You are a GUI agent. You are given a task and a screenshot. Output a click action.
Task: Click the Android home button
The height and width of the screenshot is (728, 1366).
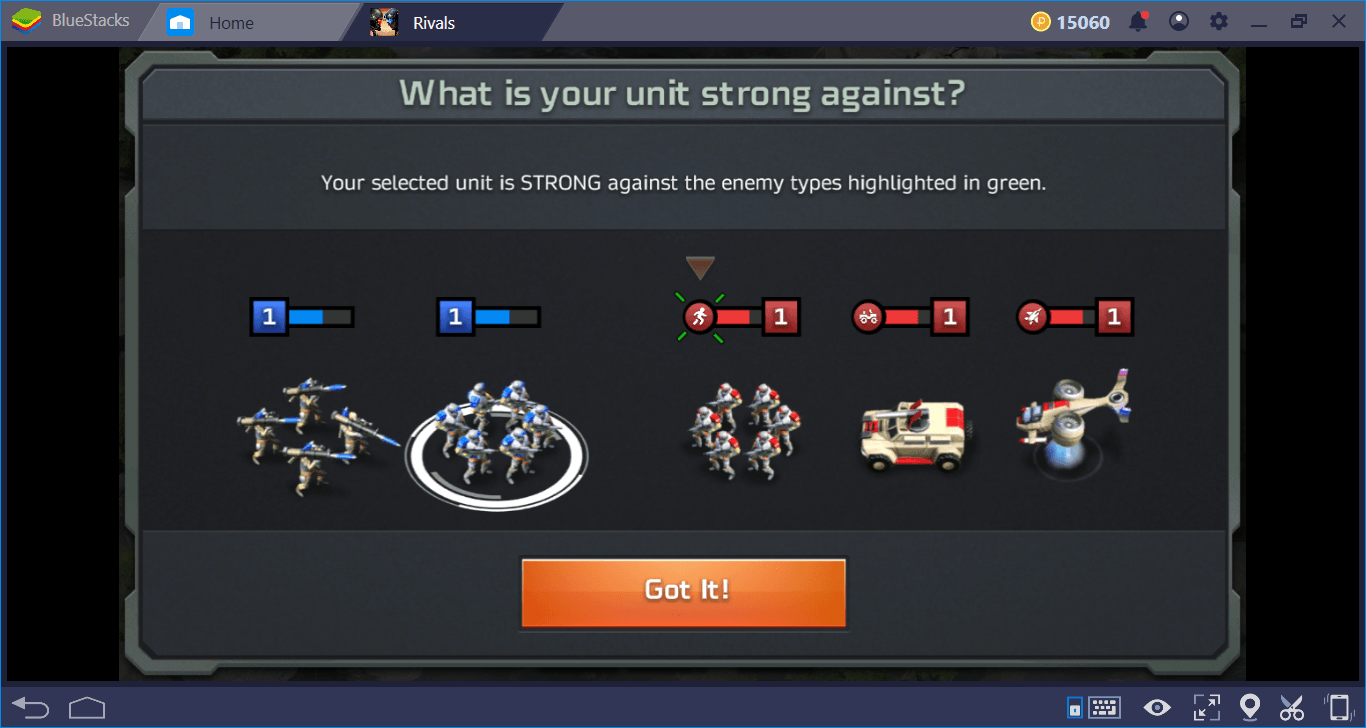coord(87,708)
